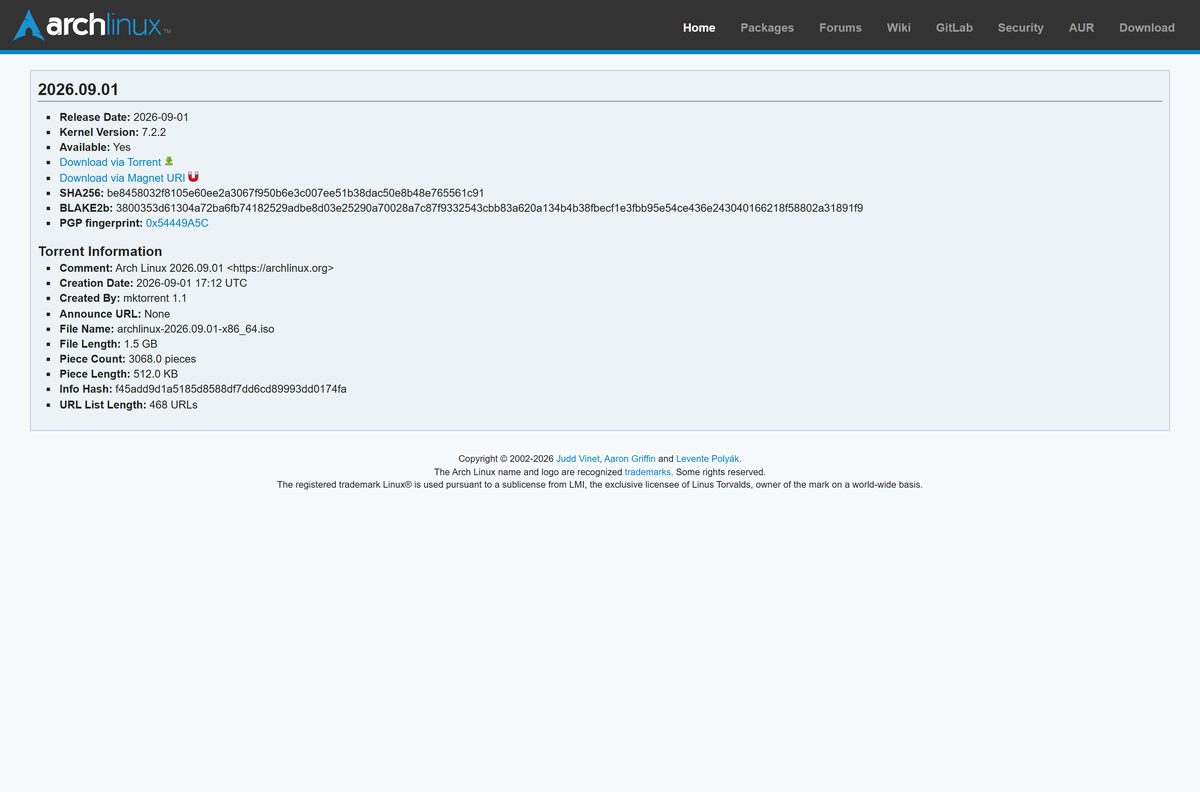Screen dimensions: 1200x792
Task: Click the registered trademark Linux® sentence
Action: (x=600, y=484)
